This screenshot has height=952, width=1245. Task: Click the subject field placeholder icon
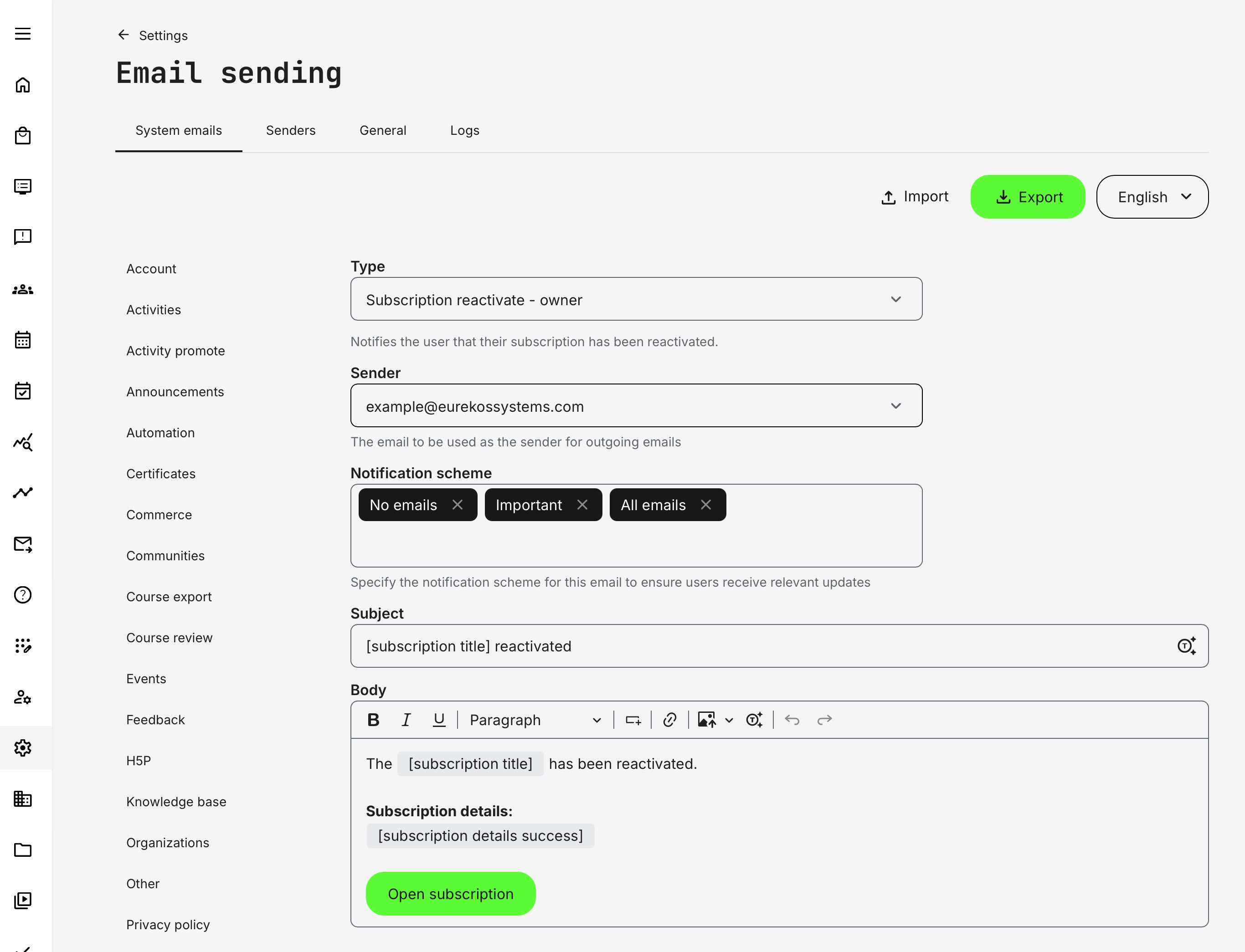(1186, 646)
